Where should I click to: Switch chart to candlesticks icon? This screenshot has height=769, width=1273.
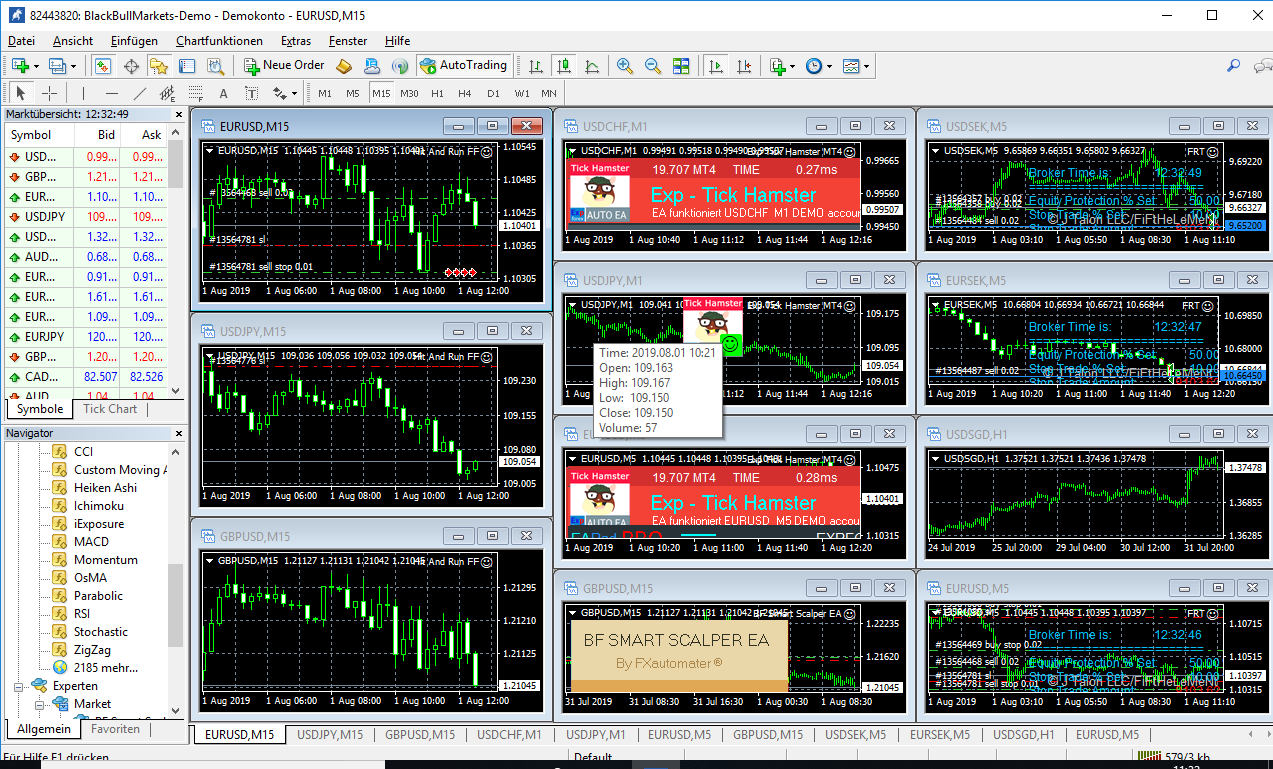point(564,65)
